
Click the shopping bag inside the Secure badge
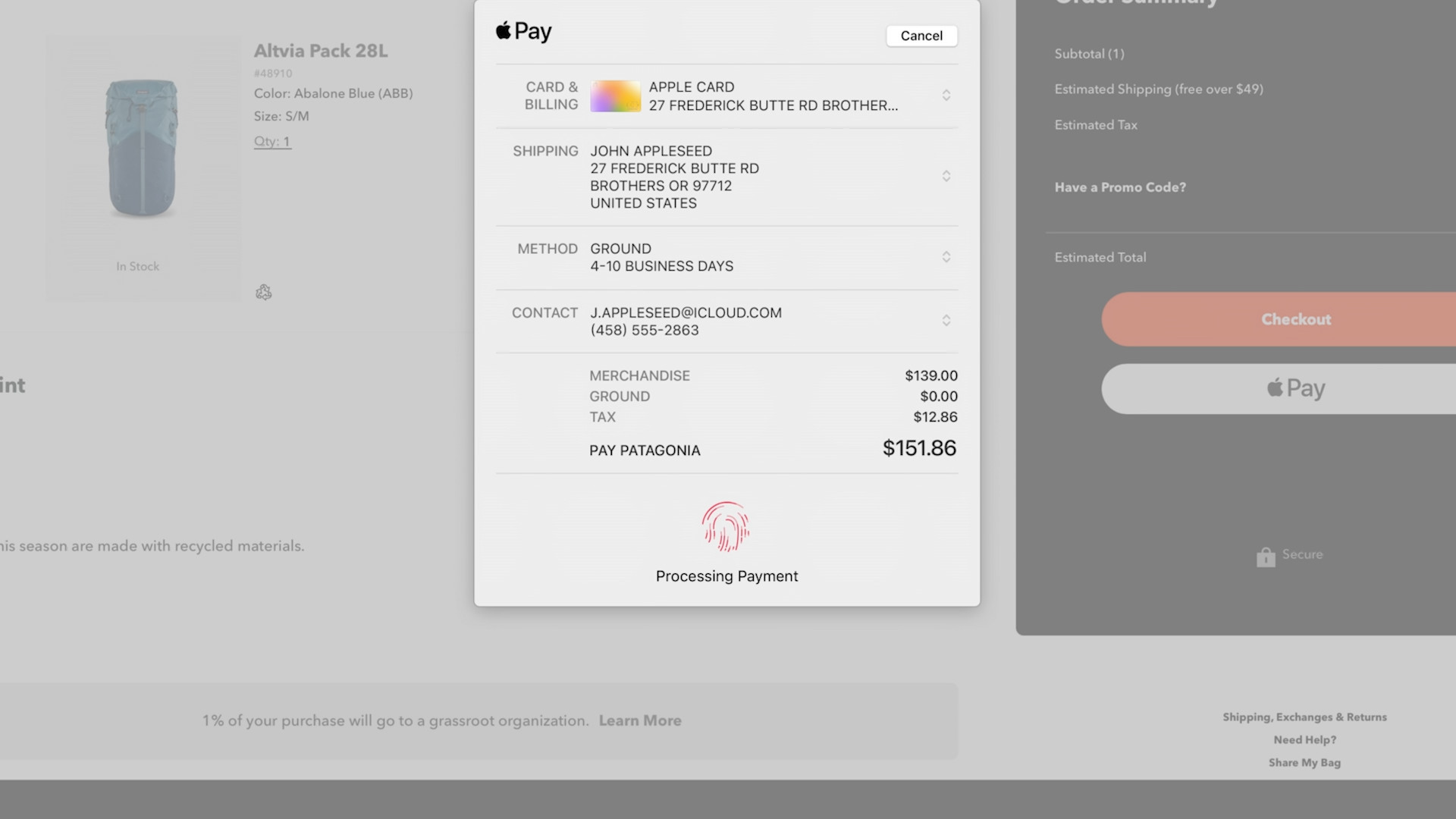pyautogui.click(x=1266, y=556)
